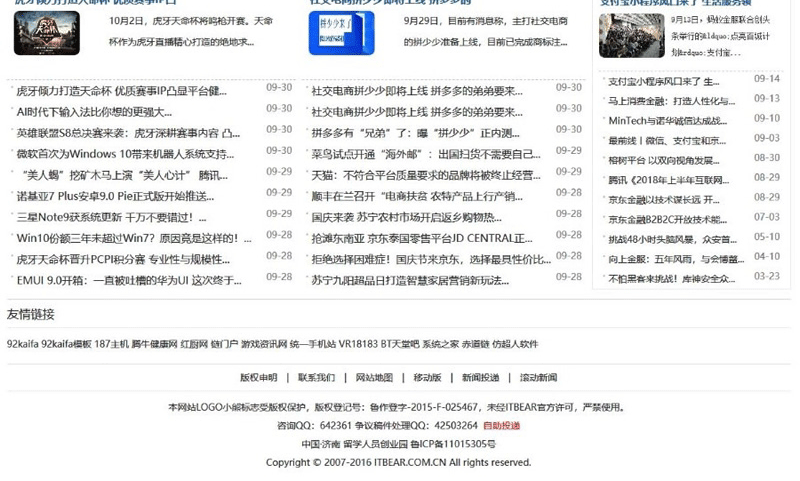Click the 03-23 date in sidebar
Screen dimensions: 800x481
(767, 276)
